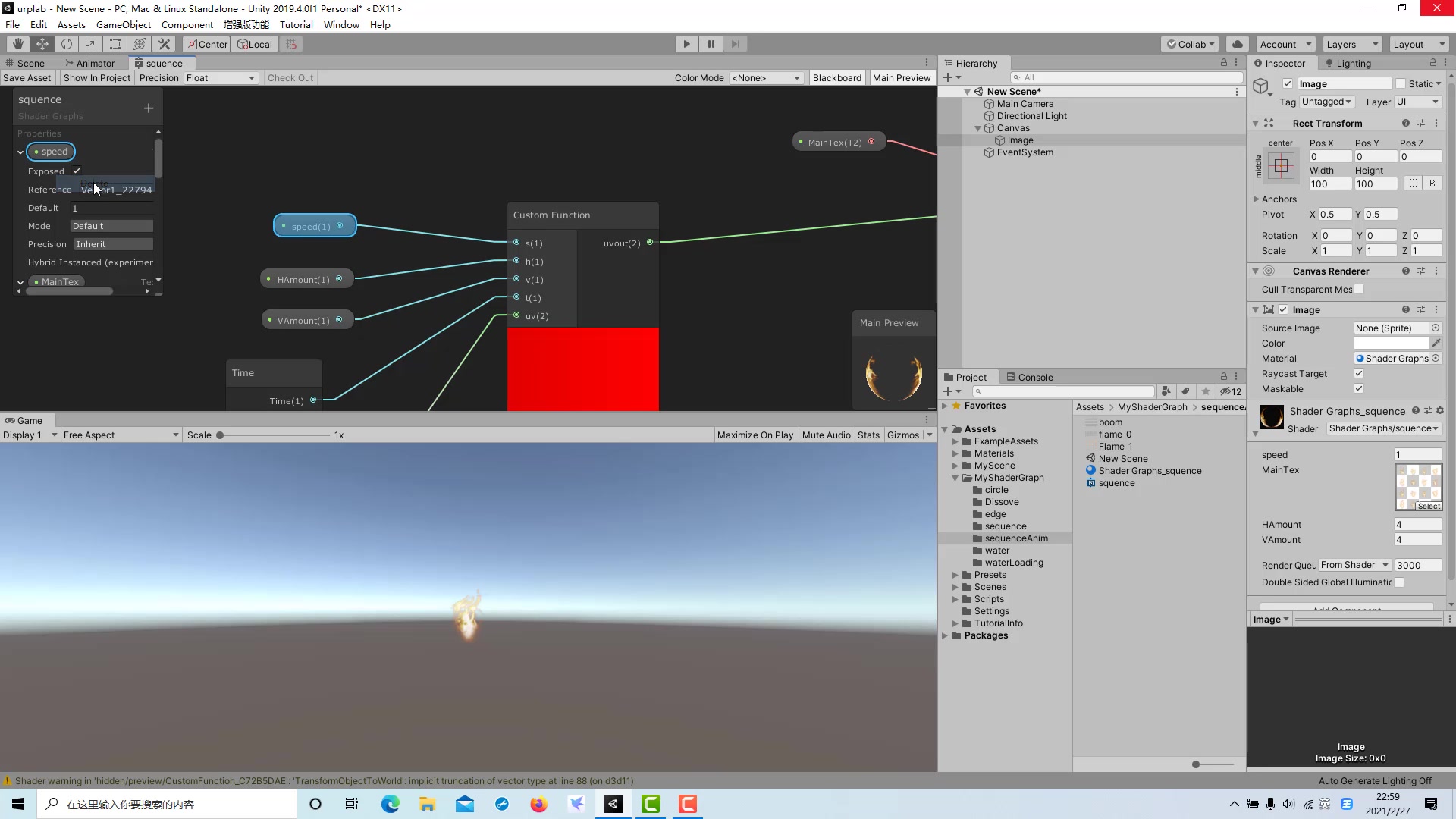Click Save Asset button

[x=27, y=78]
